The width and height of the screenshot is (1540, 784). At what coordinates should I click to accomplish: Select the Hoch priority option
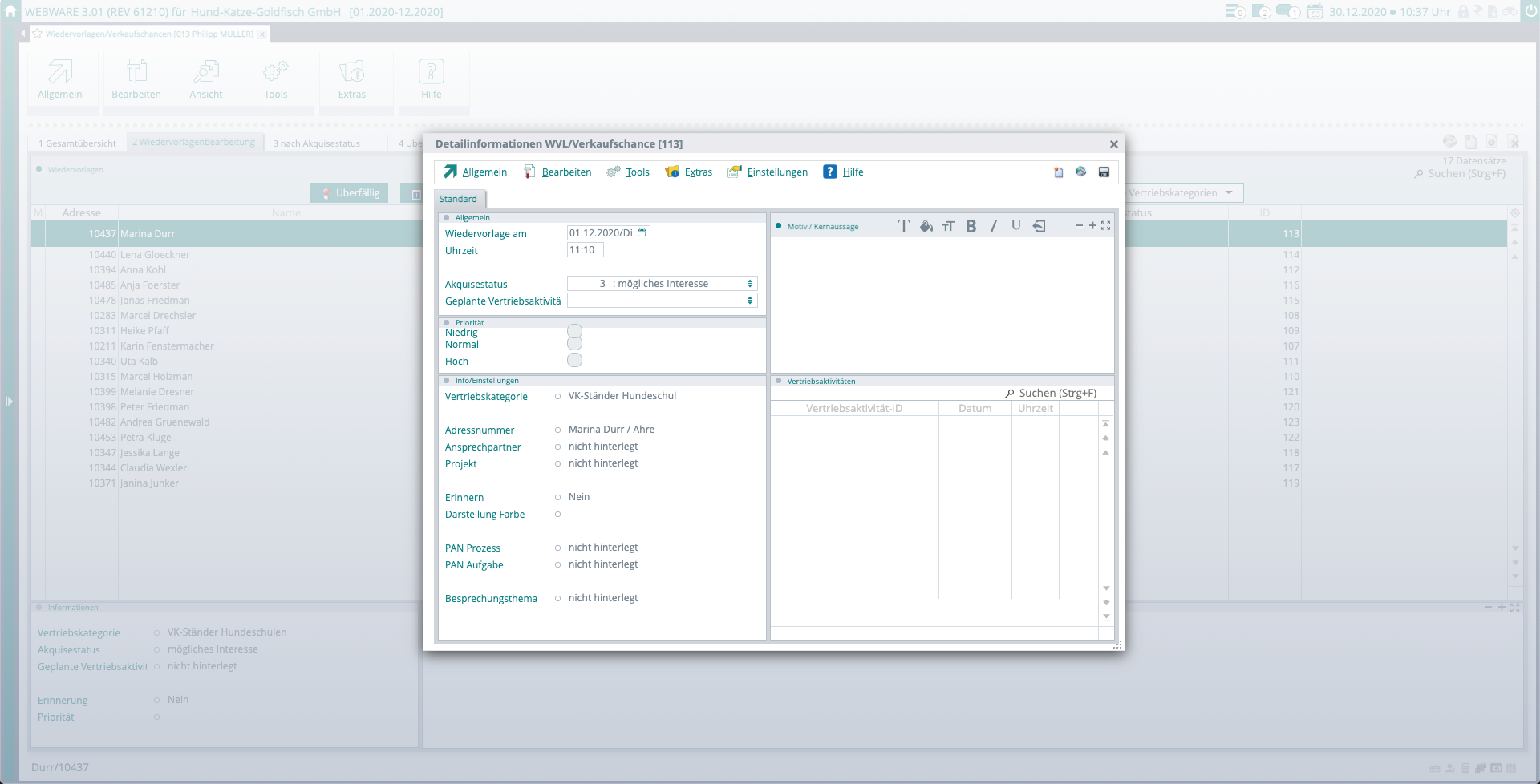[x=574, y=361]
